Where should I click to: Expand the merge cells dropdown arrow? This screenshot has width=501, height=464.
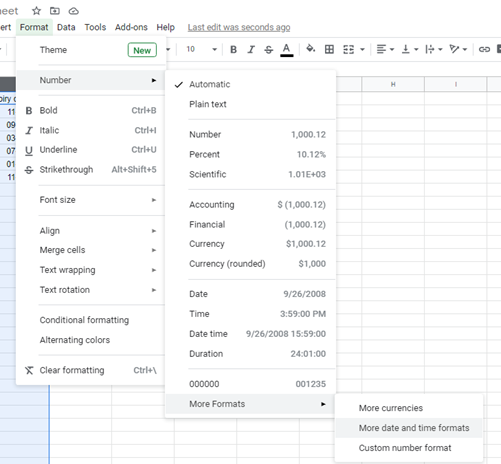tap(362, 50)
